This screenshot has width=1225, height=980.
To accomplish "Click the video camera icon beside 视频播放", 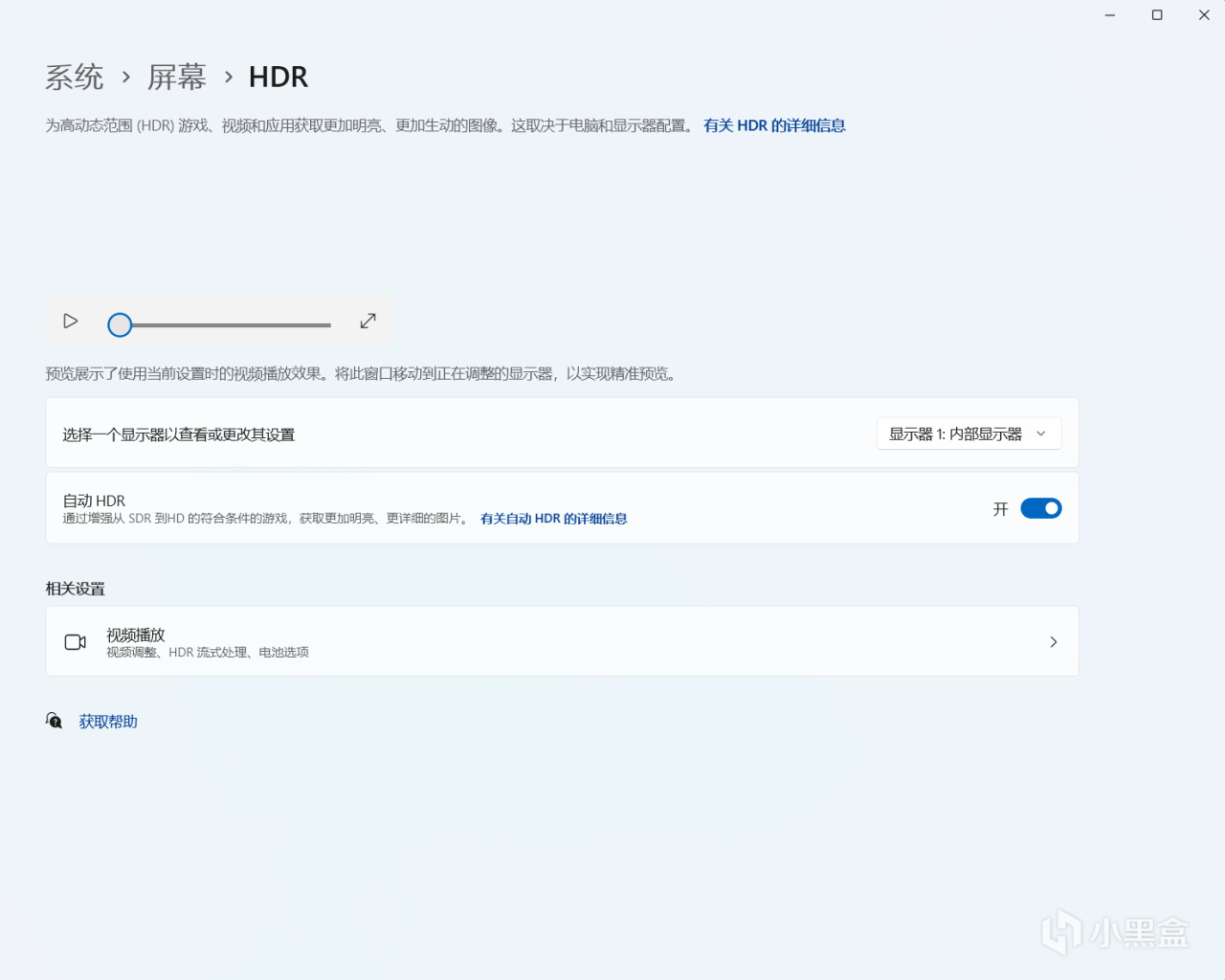I will pyautogui.click(x=76, y=642).
